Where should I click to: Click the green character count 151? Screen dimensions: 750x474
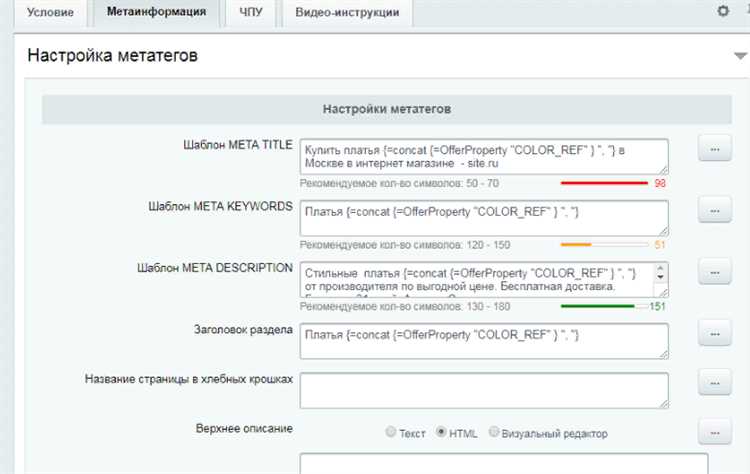coord(657,307)
